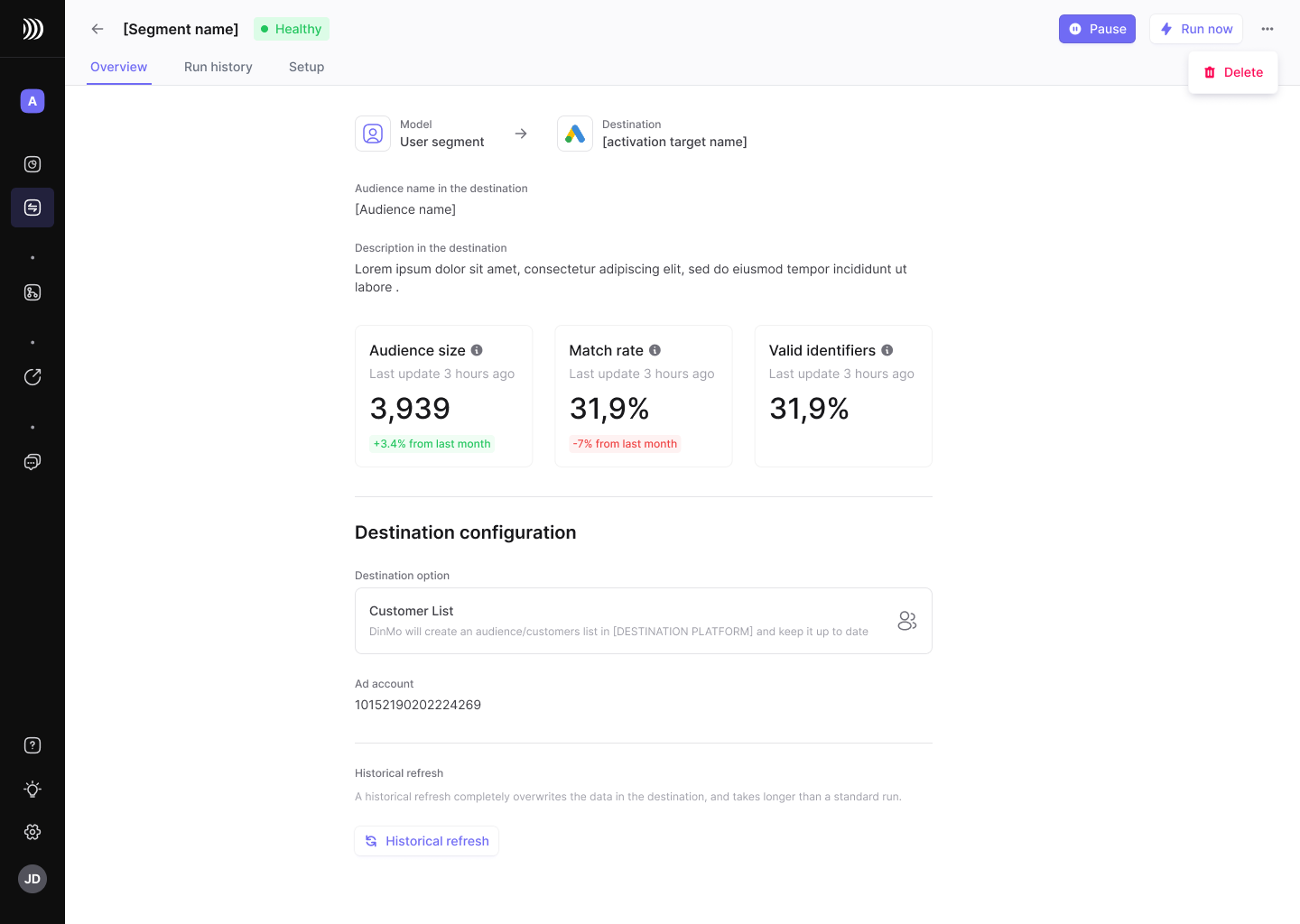Show info tooltip for Audience size
1300x924 pixels.
pyautogui.click(x=477, y=350)
